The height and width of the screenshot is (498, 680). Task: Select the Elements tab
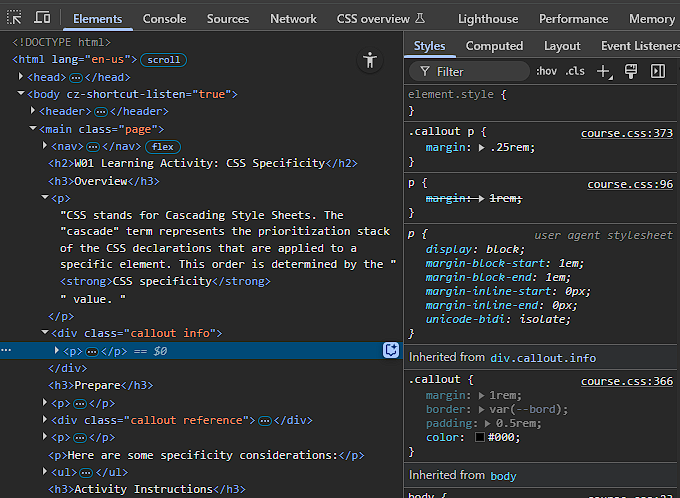(98, 19)
